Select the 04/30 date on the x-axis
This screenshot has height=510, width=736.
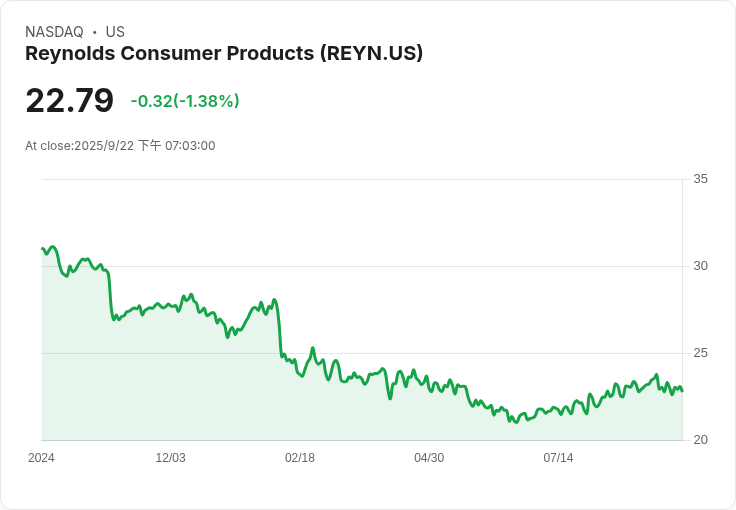[428, 458]
